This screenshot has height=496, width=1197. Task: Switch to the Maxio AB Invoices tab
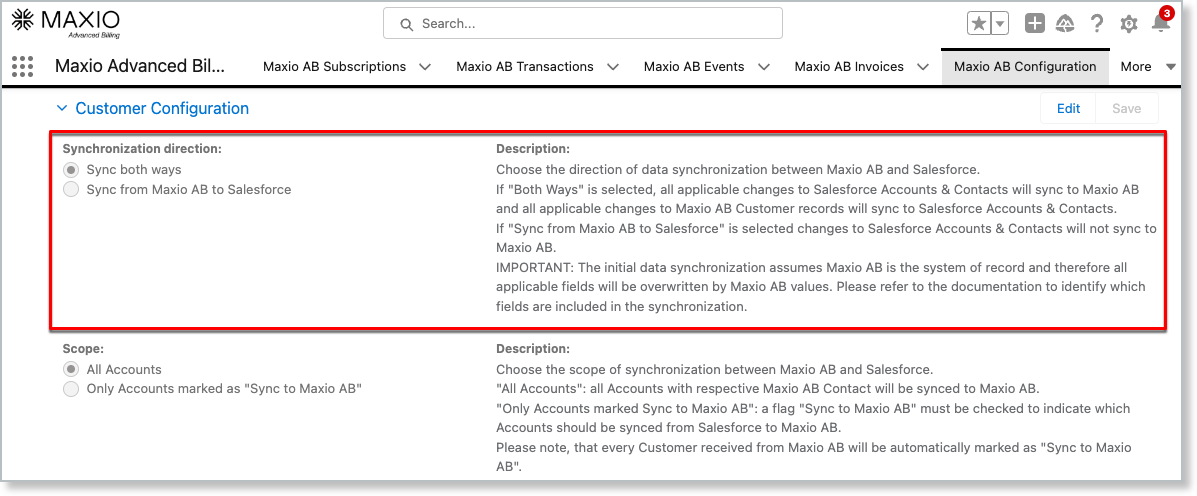point(848,67)
